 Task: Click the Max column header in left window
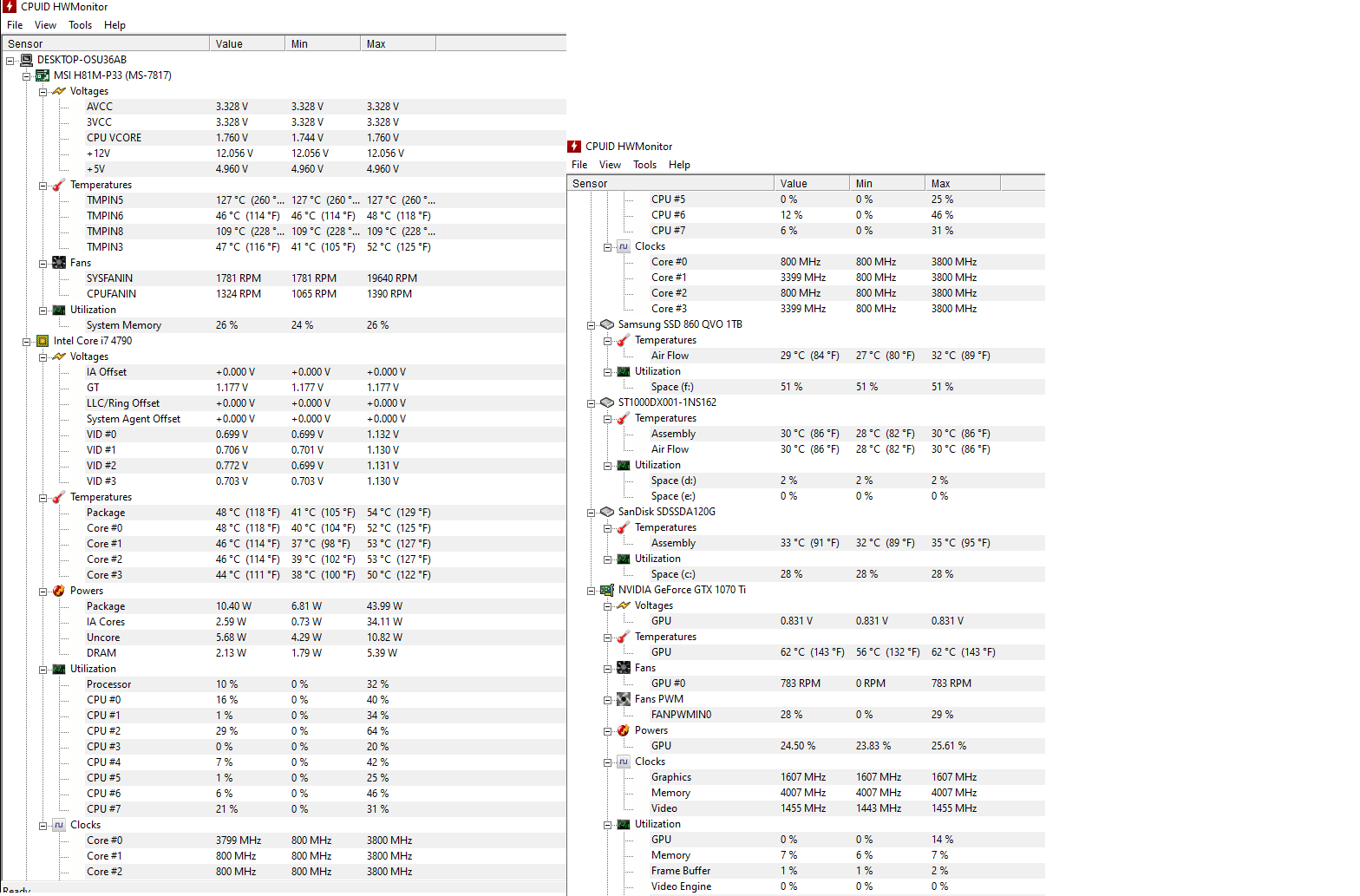click(398, 43)
